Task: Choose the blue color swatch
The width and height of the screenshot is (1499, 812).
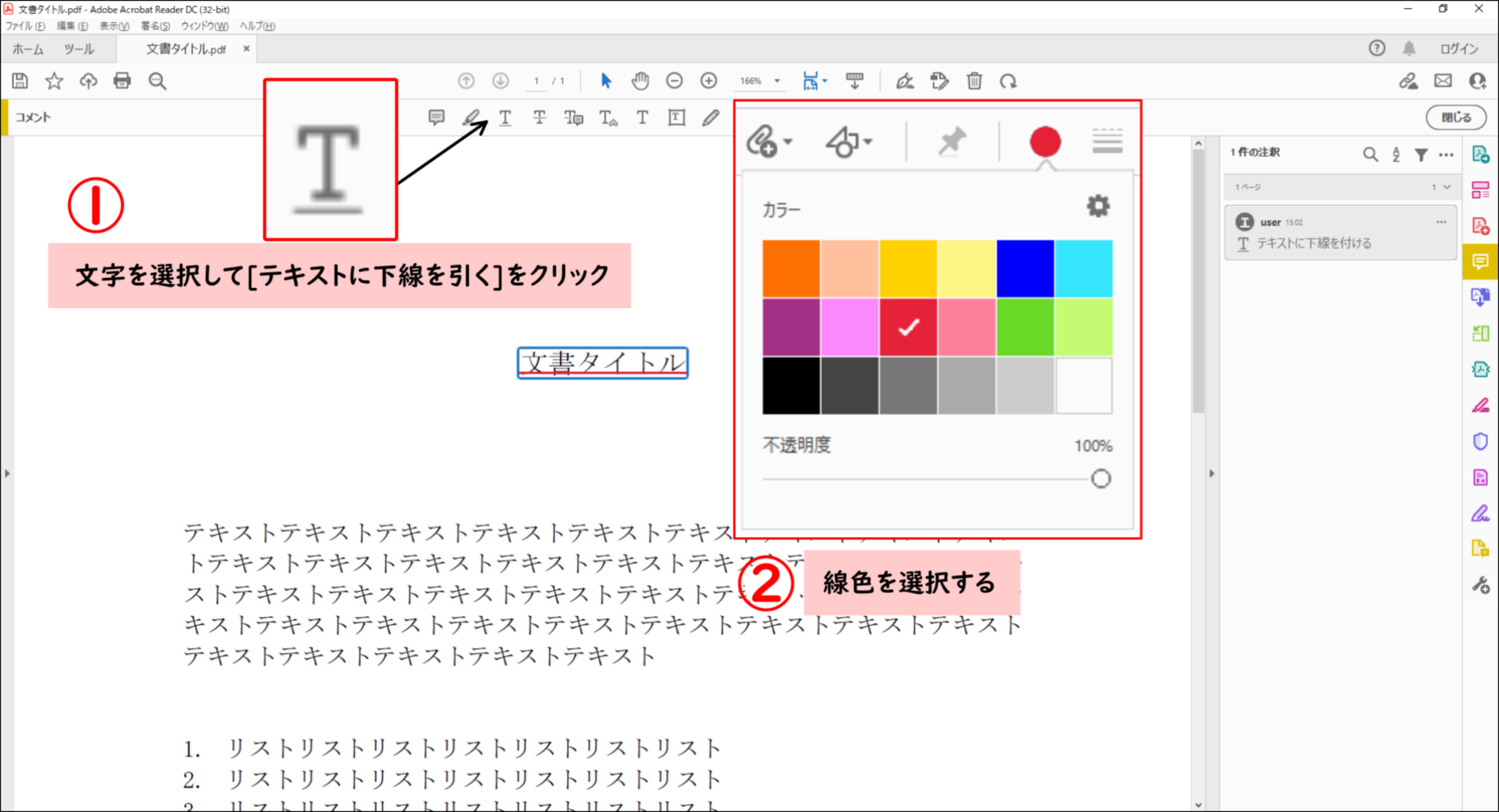Action: [1025, 268]
